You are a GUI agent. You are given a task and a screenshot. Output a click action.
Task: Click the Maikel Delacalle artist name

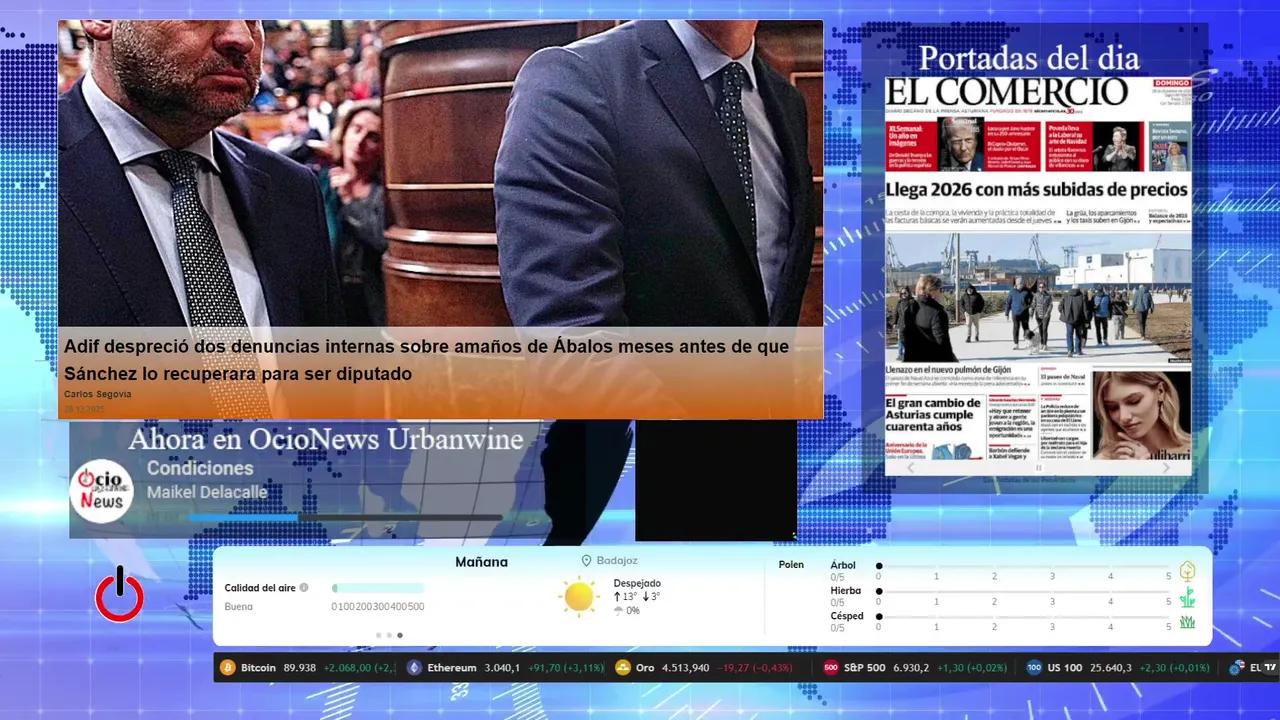(x=207, y=492)
